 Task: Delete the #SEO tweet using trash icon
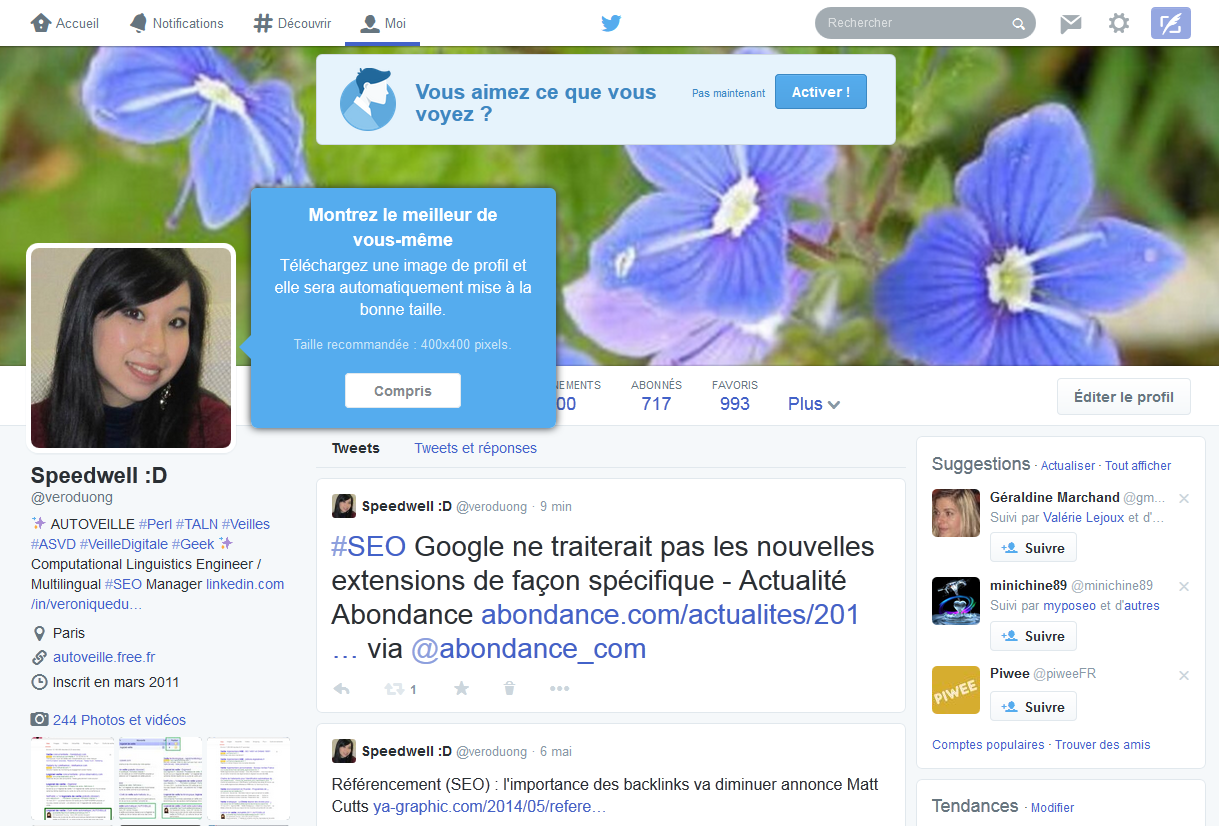[509, 688]
